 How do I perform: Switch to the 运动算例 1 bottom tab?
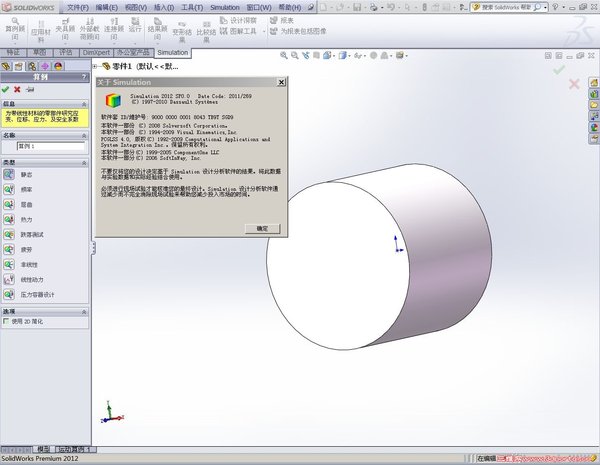75,449
